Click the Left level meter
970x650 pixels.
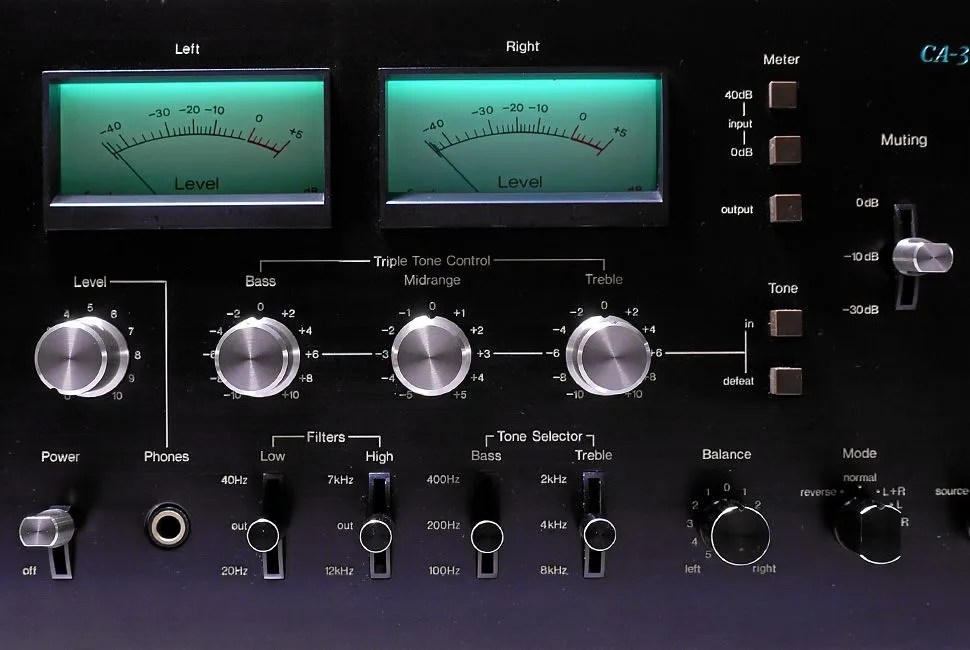tap(187, 135)
